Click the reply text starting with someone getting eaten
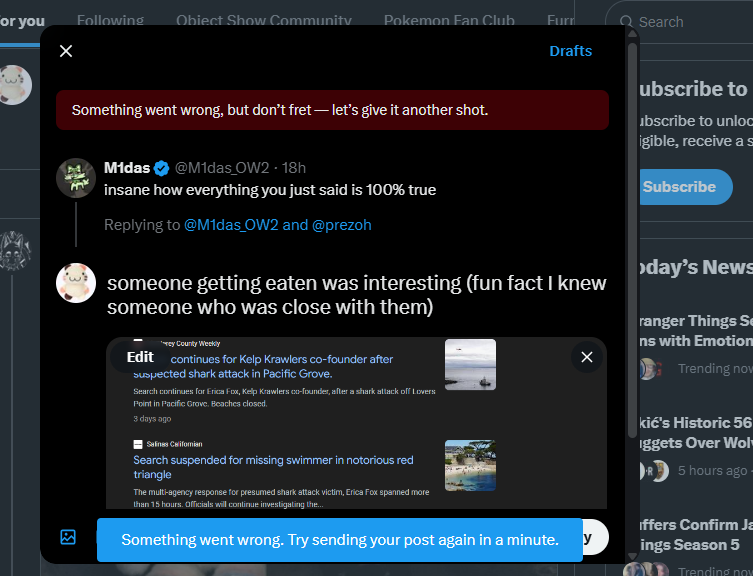Viewport: 753px width, 576px height. [356, 295]
